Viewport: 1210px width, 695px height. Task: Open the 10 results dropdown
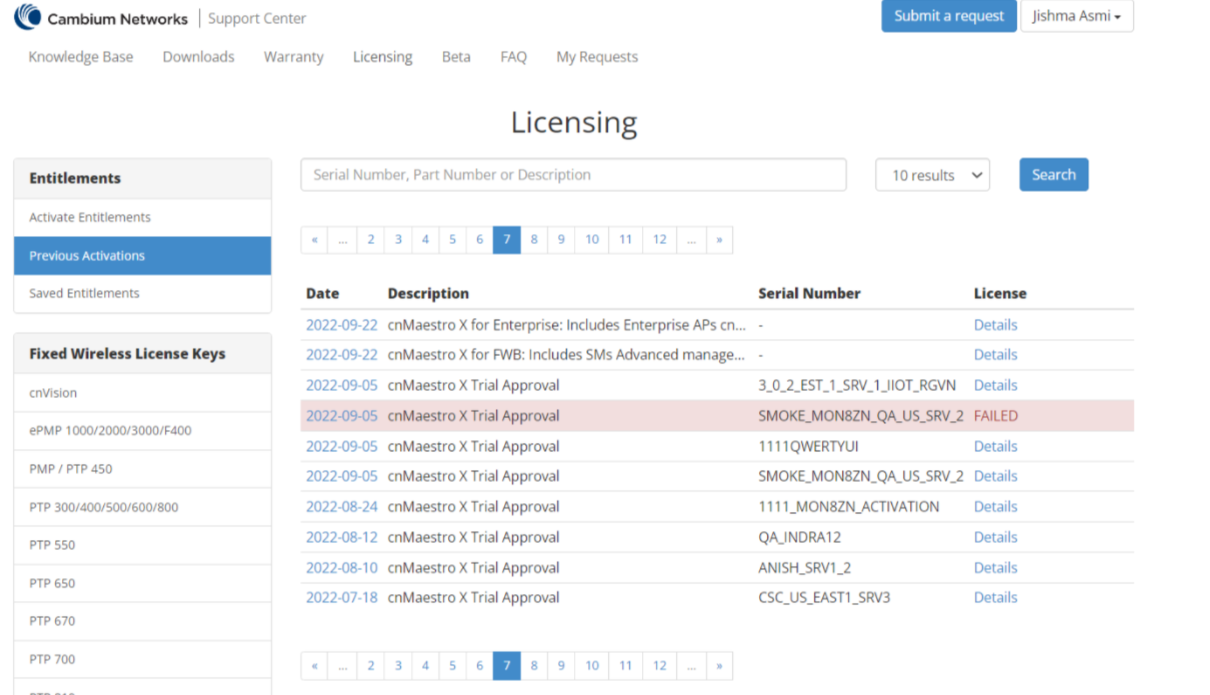(931, 174)
